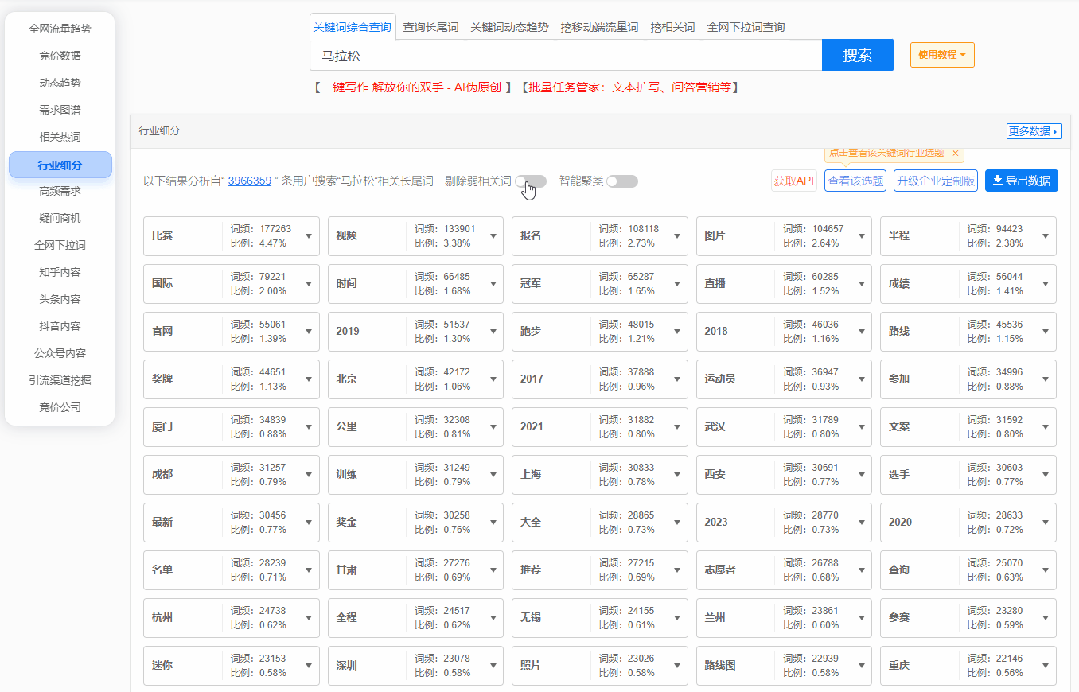Screen dimensions: 1079x692
Task: Expand the 2019 keyword card arrow
Action: 493,332
